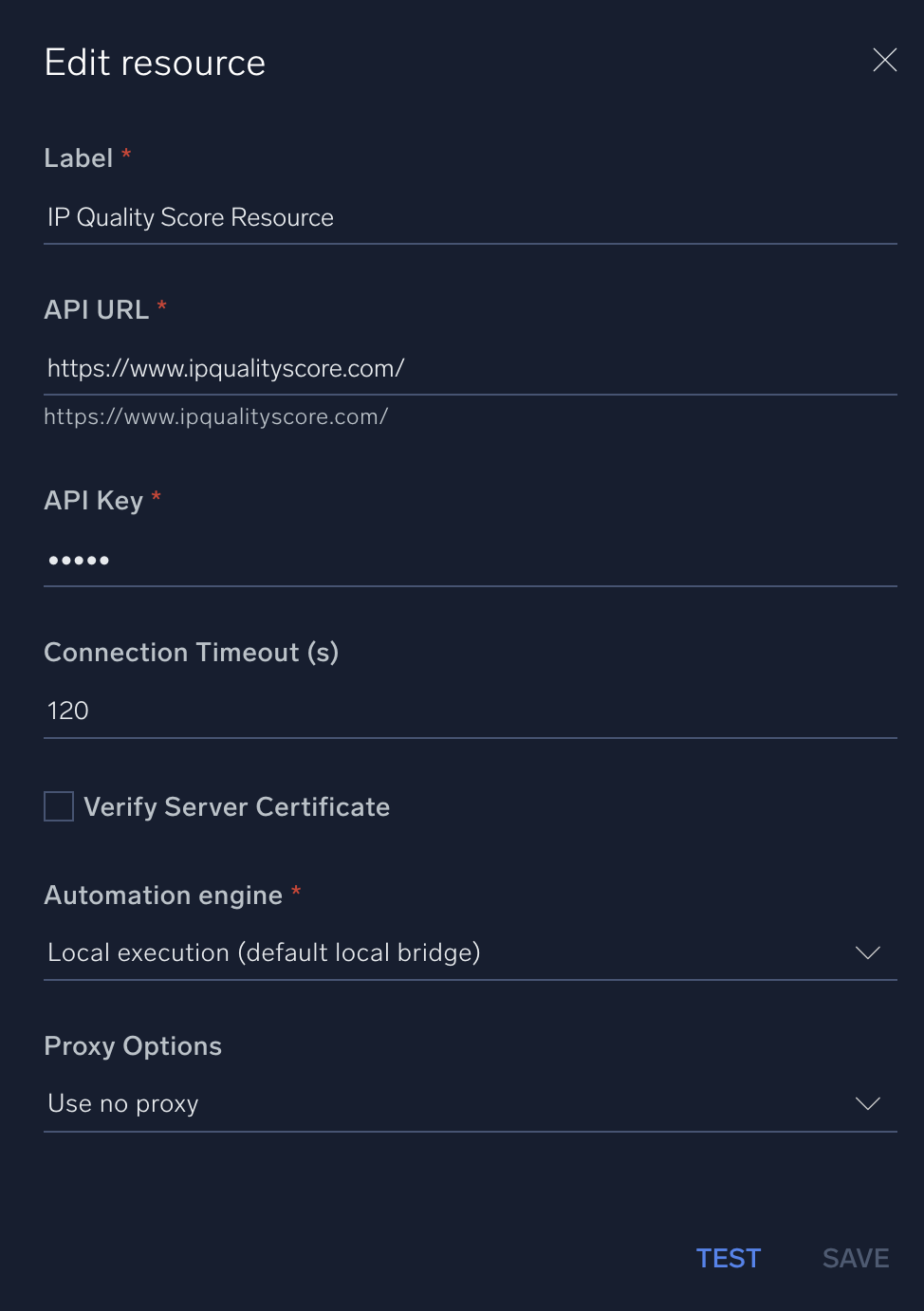Edit the IP Quality Score Resource label
This screenshot has height=1311, width=924.
[190, 217]
